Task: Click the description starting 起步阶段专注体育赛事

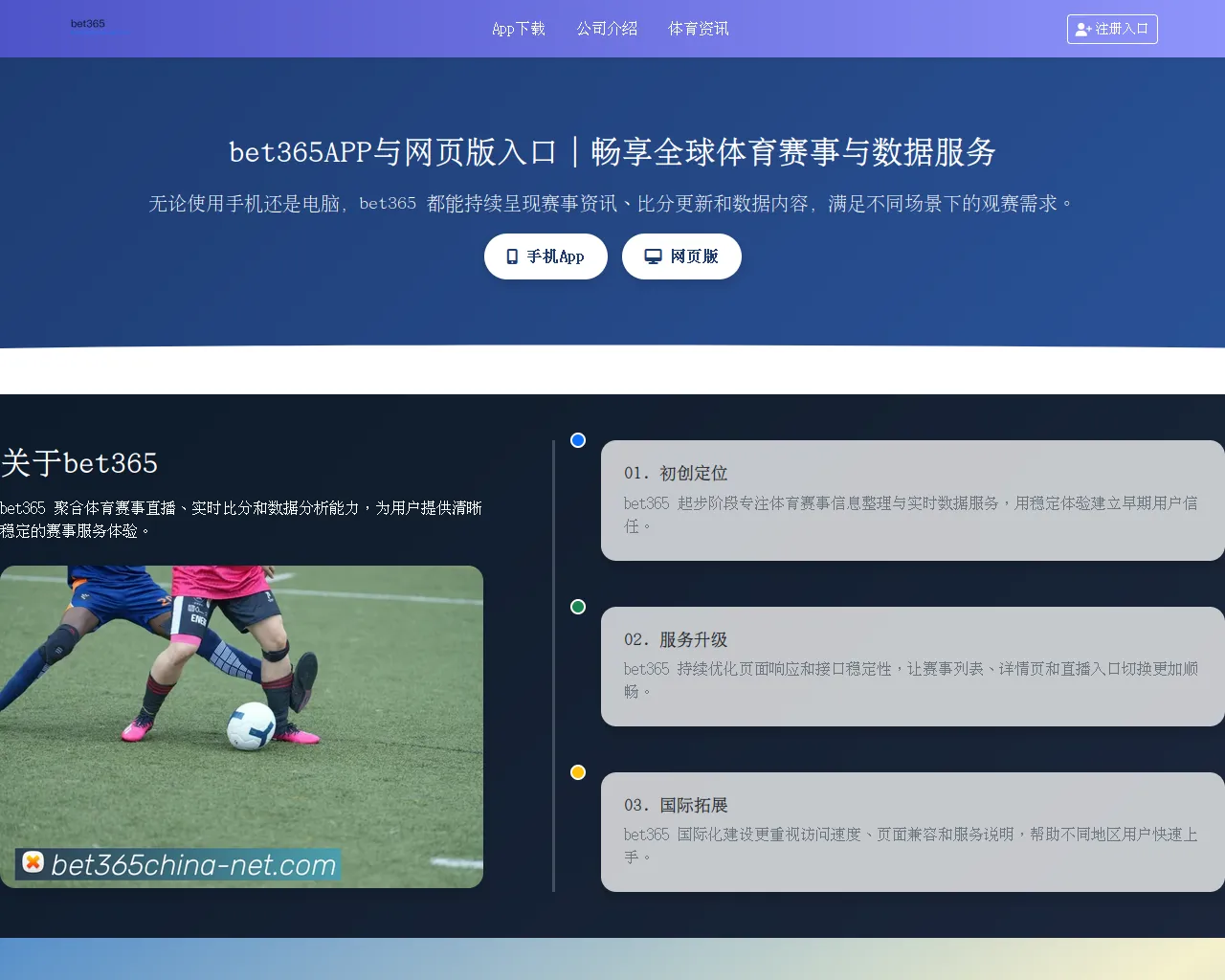Action: [x=911, y=514]
